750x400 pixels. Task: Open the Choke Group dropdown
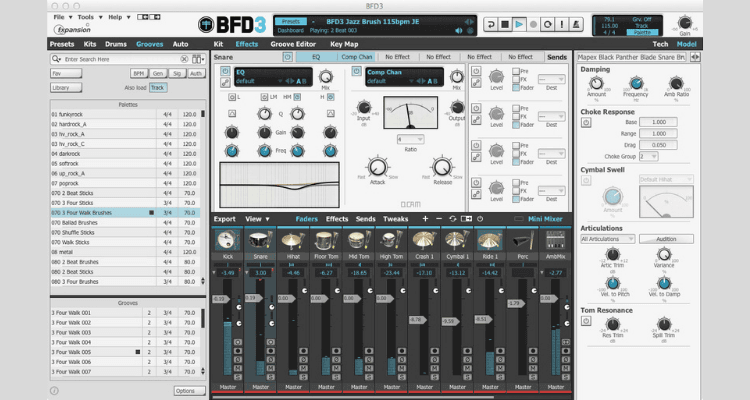[x=649, y=156]
